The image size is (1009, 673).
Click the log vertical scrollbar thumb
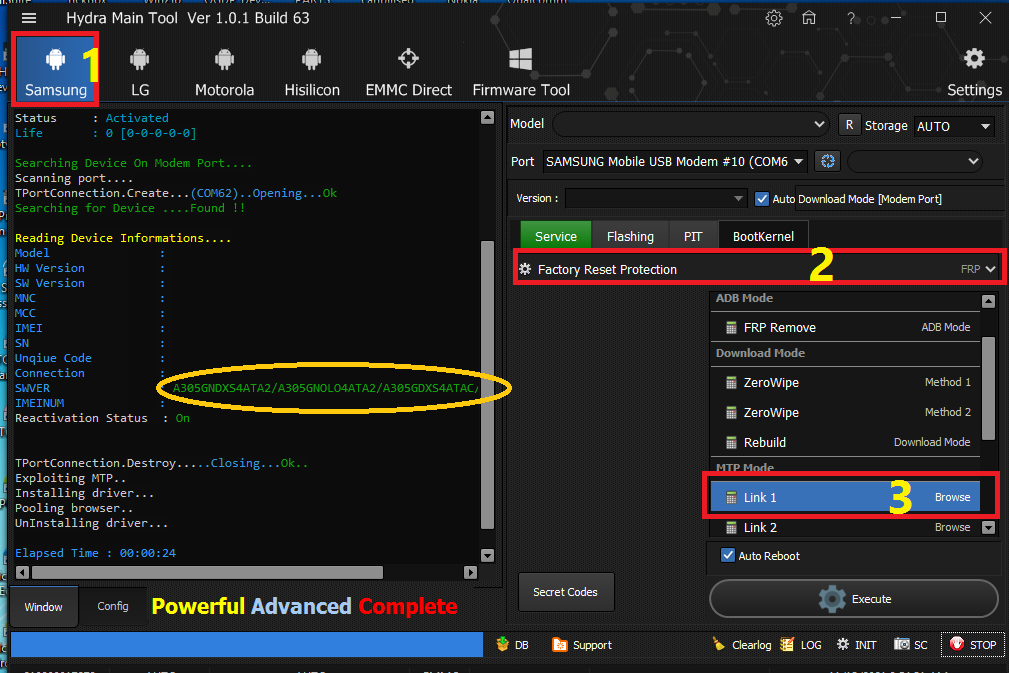pos(487,384)
